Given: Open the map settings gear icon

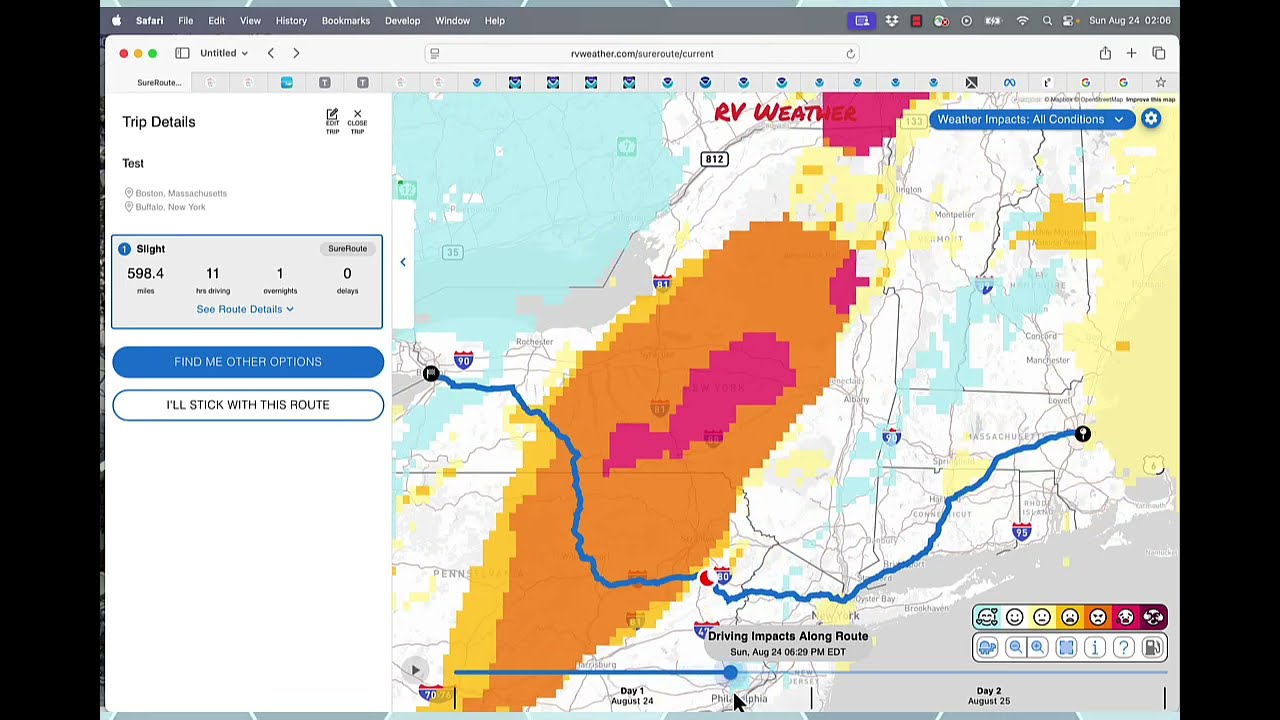Looking at the screenshot, I should 1151,119.
